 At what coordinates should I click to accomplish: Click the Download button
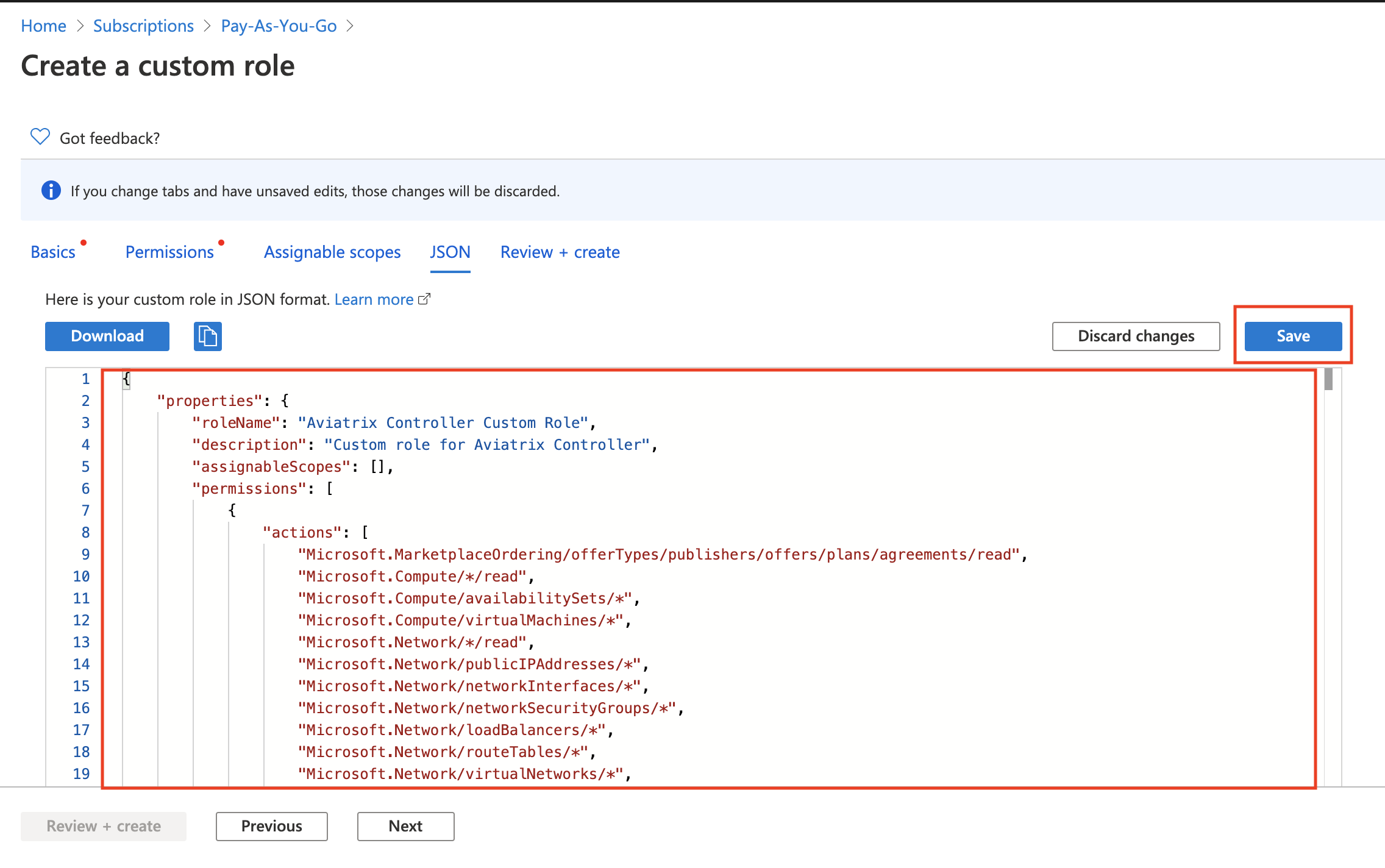107,336
